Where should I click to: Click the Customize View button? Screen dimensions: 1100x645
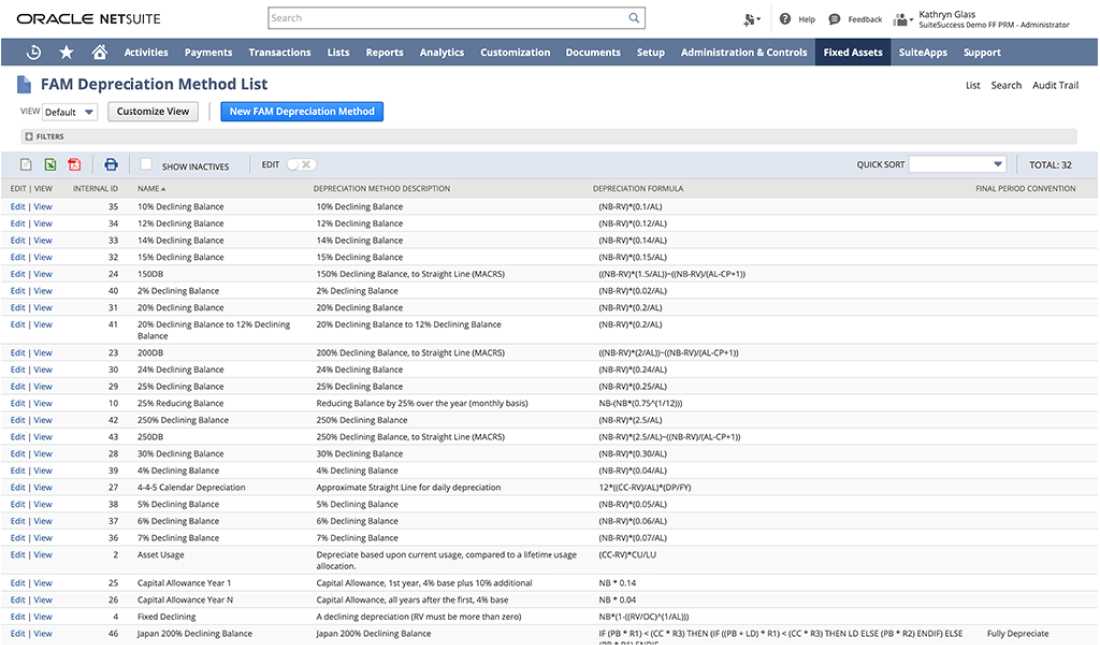153,112
